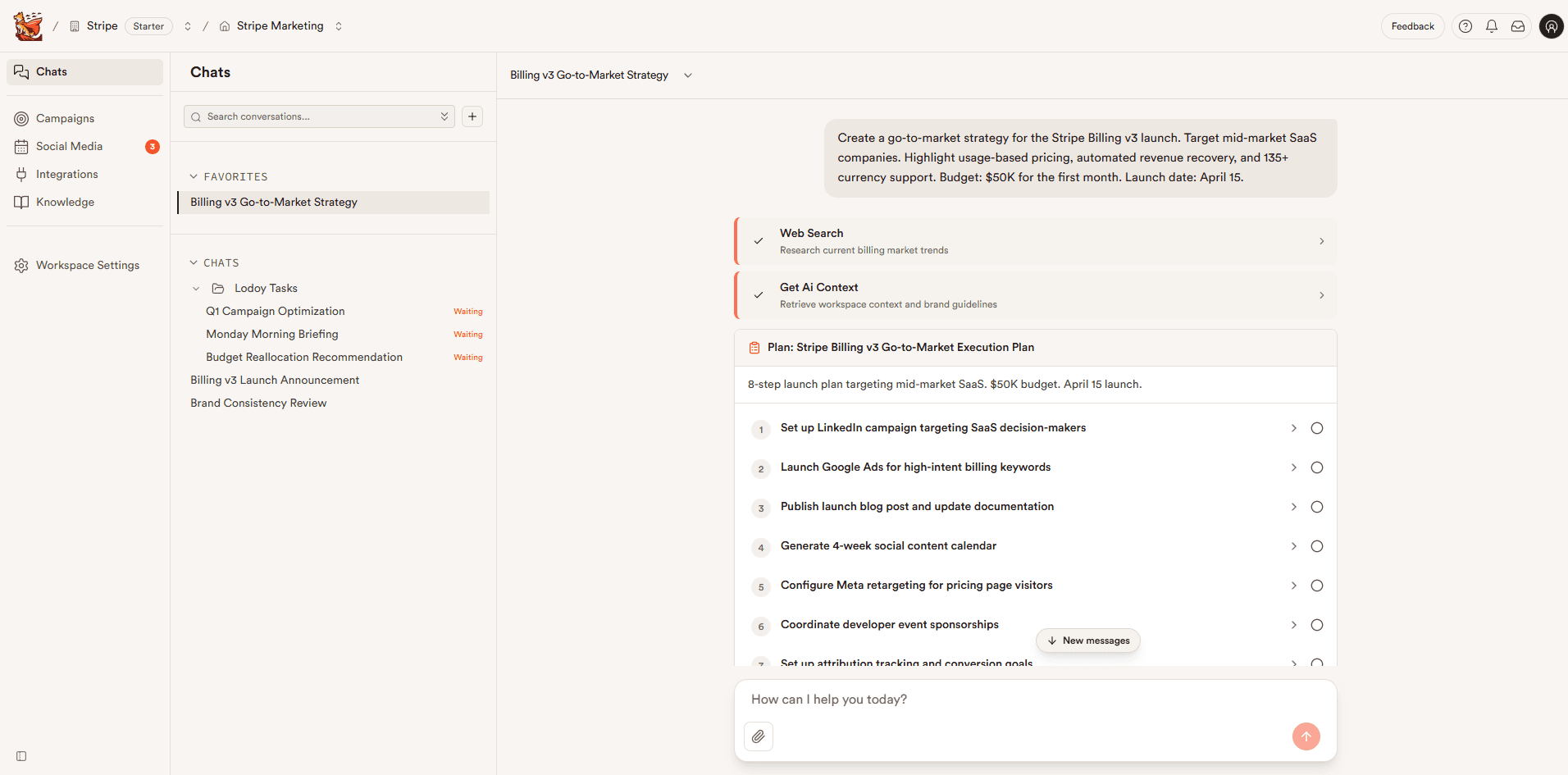Open Brand Consistency Review chat
Viewport: 1568px width, 775px height.
point(258,403)
